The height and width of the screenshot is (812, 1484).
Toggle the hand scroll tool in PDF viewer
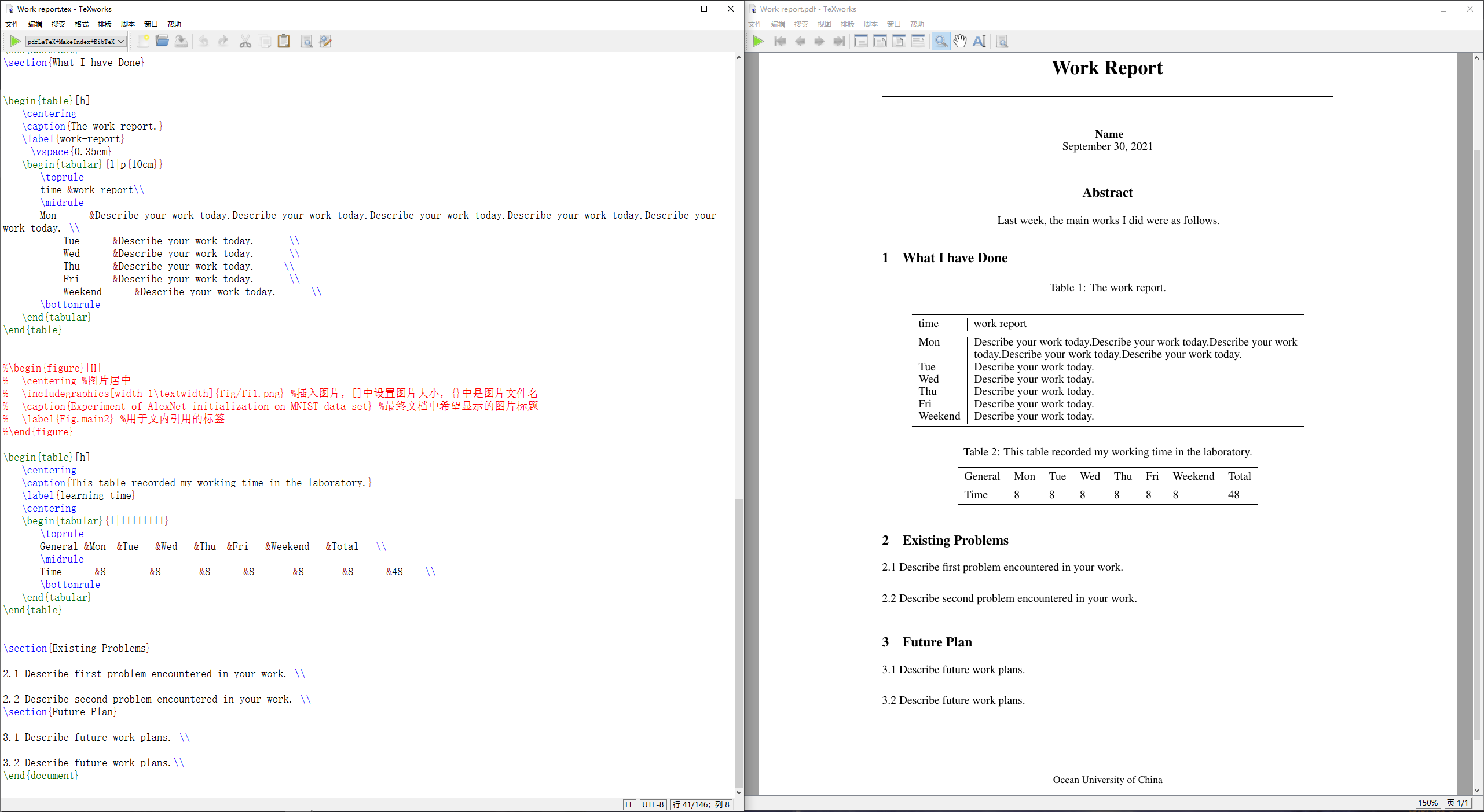point(960,41)
